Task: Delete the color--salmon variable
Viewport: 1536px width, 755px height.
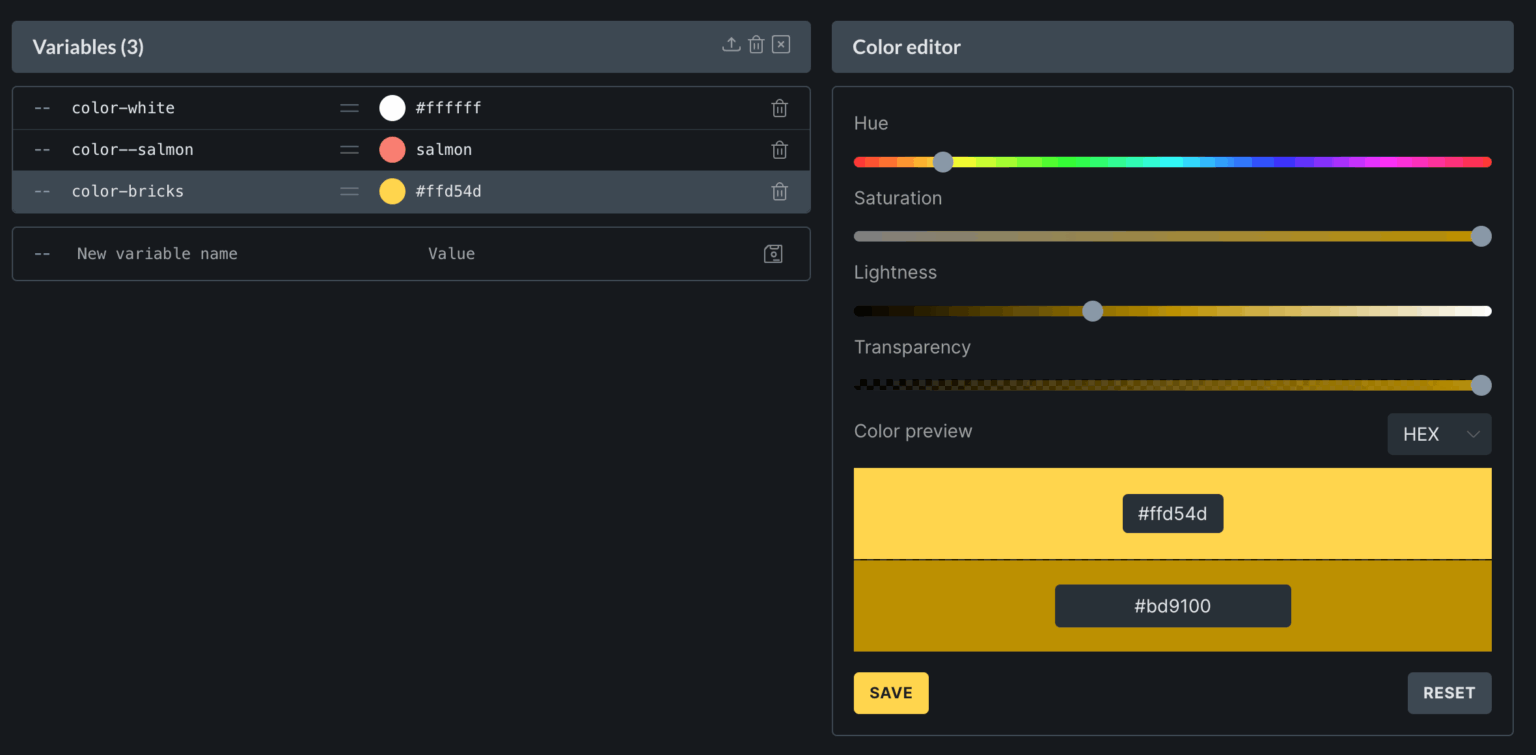Action: tap(779, 149)
